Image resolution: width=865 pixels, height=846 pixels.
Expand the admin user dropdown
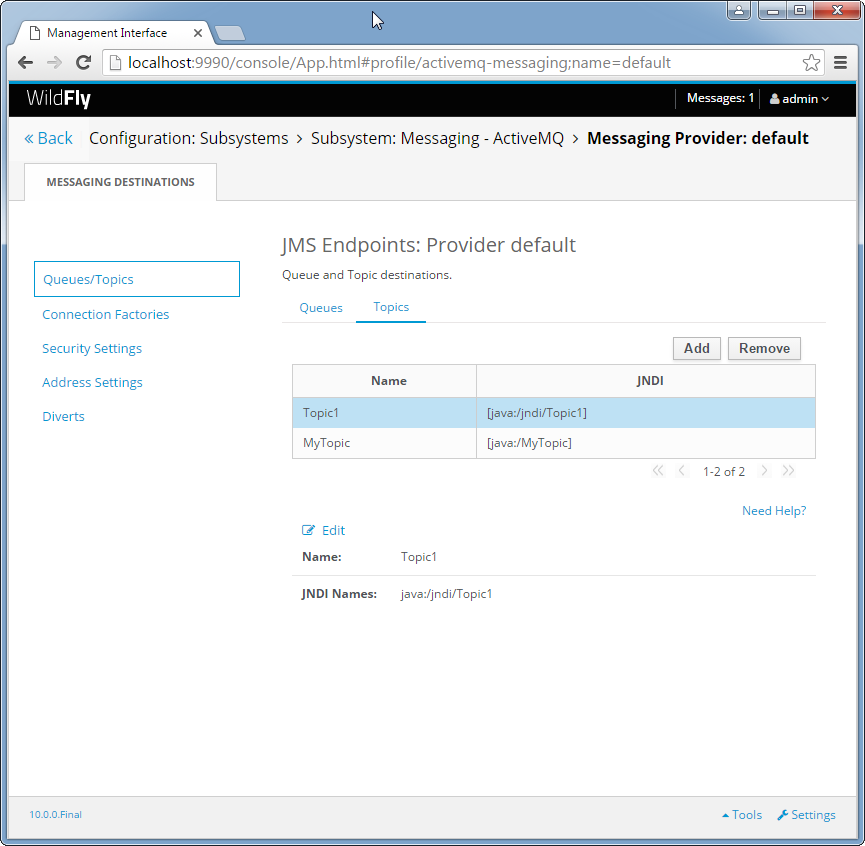799,99
